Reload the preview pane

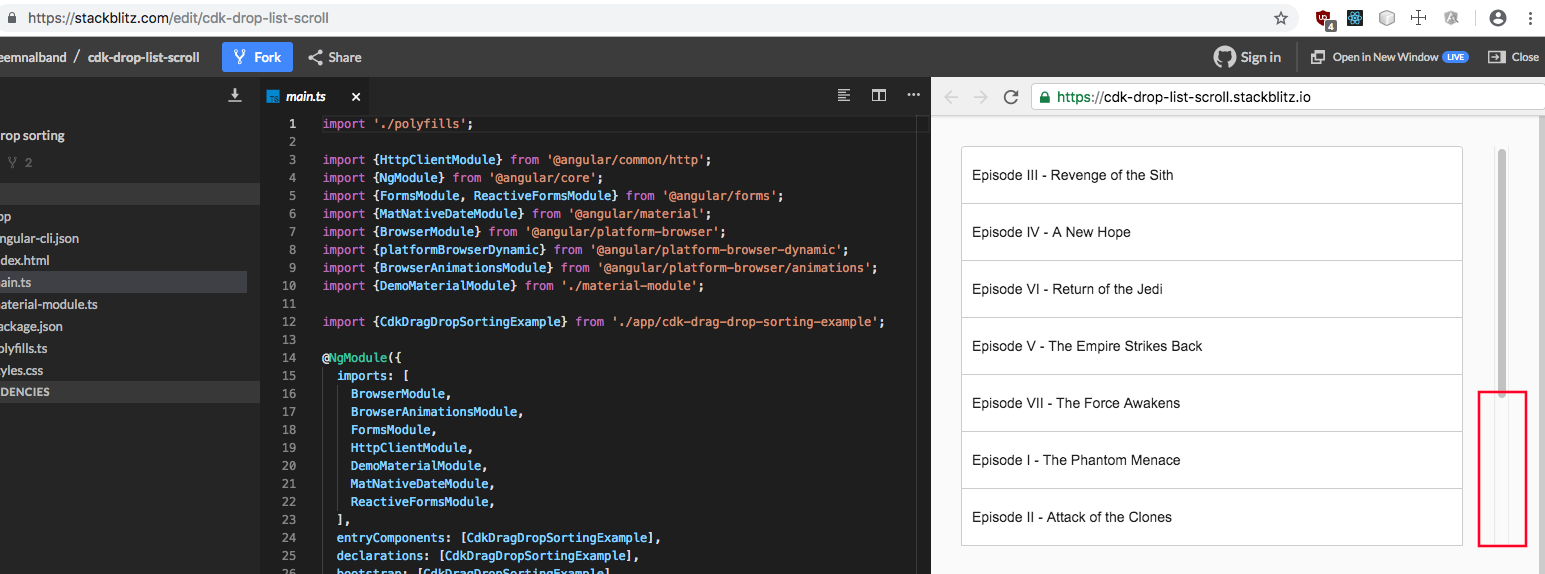(1011, 97)
